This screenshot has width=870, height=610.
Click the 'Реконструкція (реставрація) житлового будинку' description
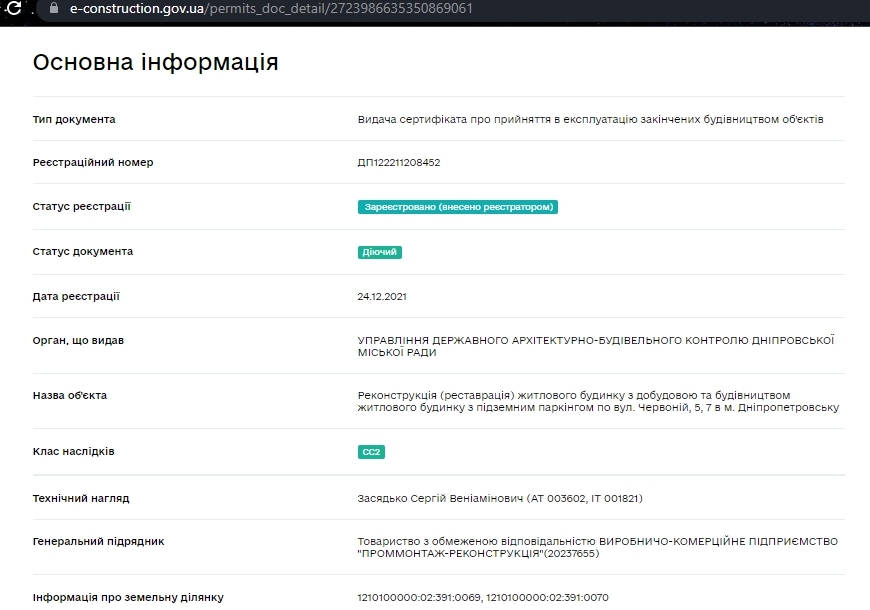pyautogui.click(x=598, y=401)
